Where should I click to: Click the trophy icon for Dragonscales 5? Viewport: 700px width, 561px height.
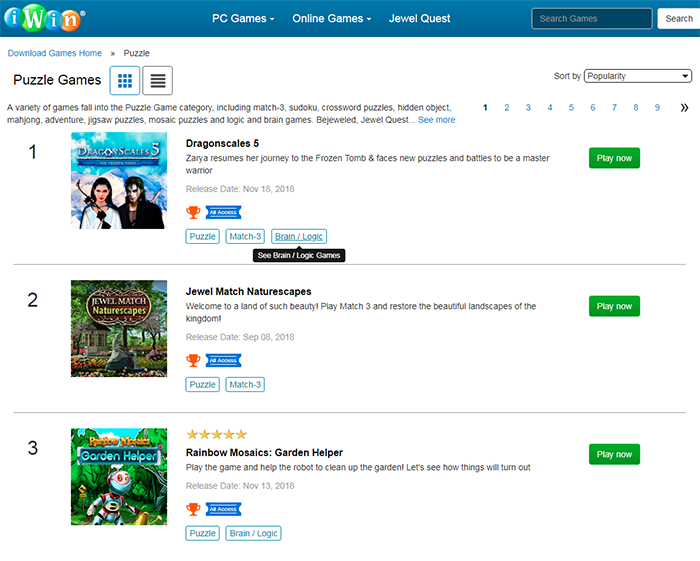point(193,212)
